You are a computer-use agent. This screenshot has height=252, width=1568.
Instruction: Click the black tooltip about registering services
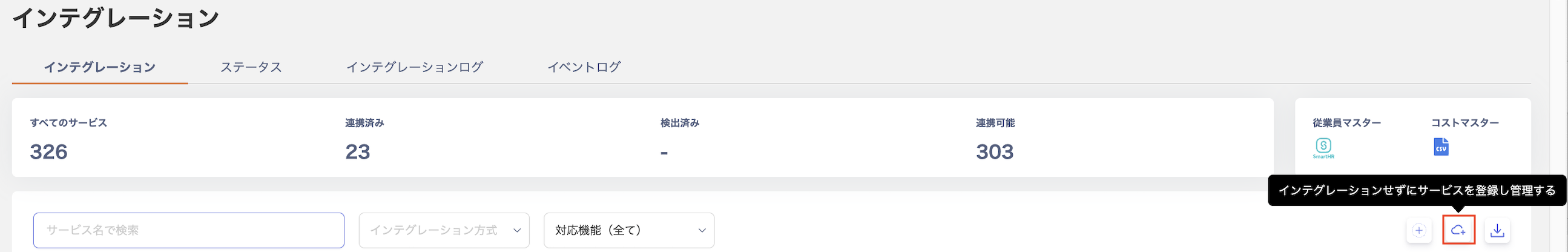click(x=1417, y=191)
